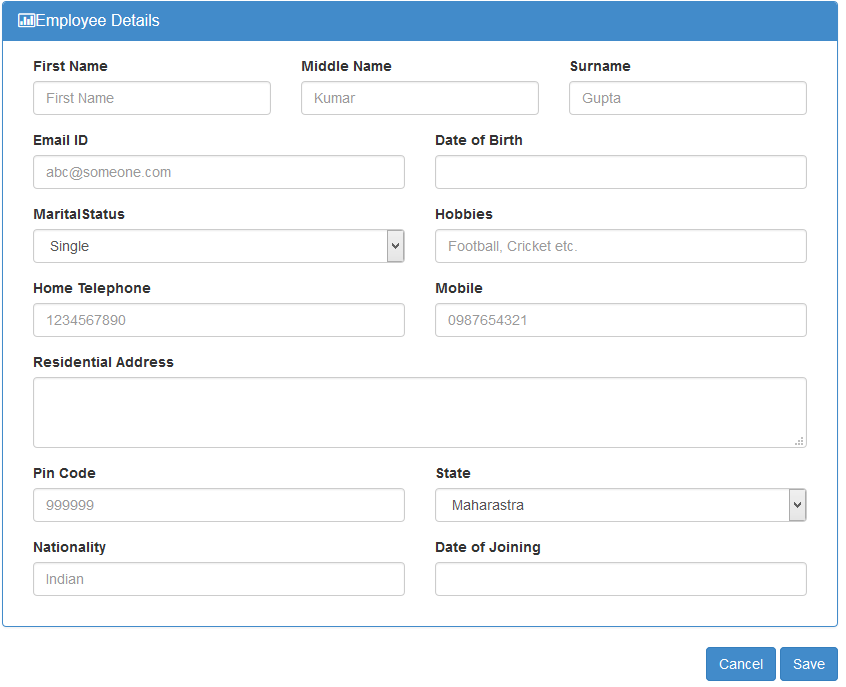Grab the Residential Address resize handle
Image resolution: width=846 pixels, height=687 pixels.
(799, 440)
